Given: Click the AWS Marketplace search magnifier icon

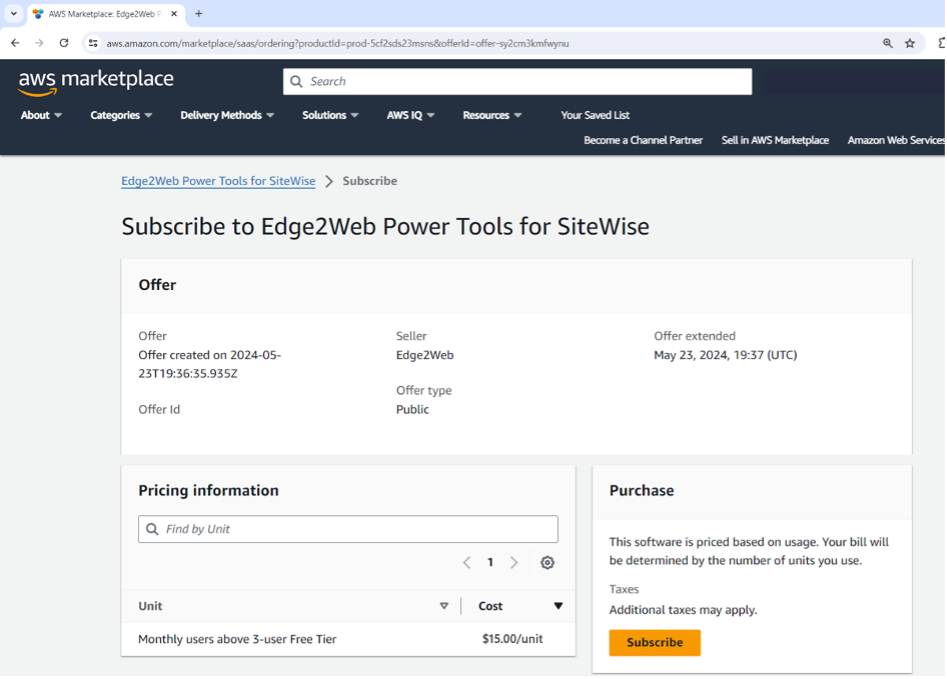Looking at the screenshot, I should (x=295, y=81).
